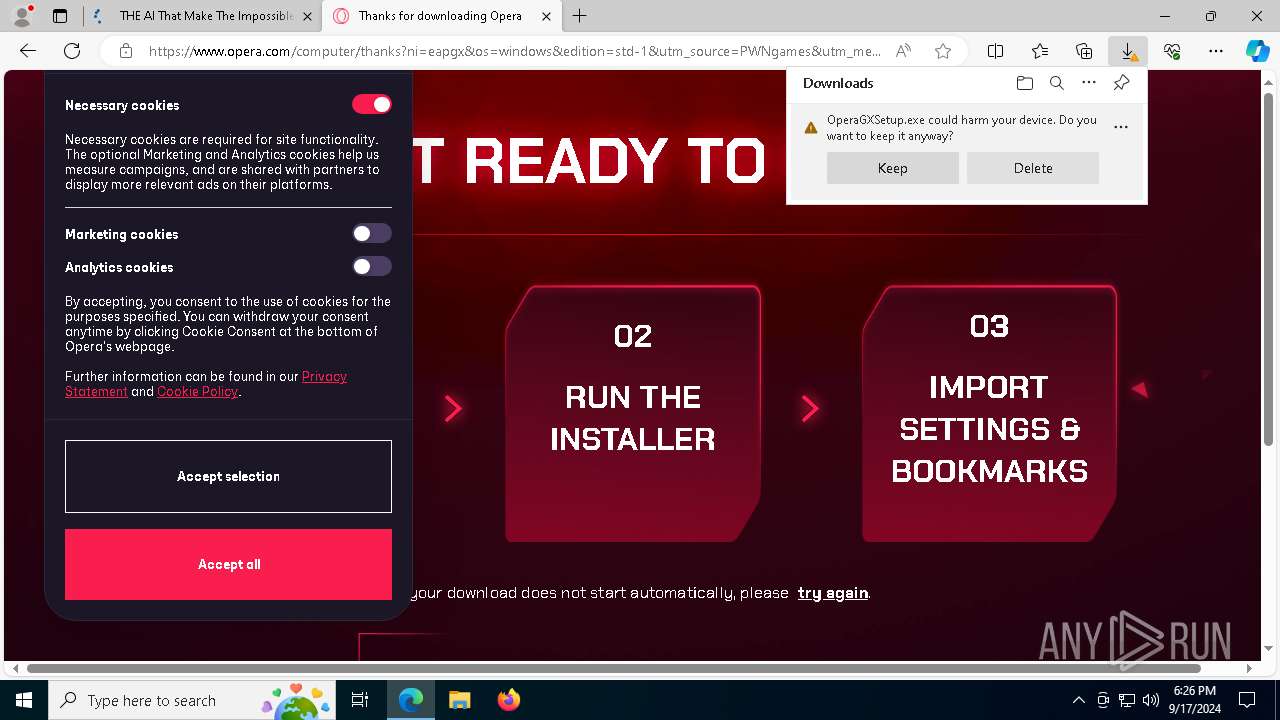Open Edge Settings and more menu
The width and height of the screenshot is (1280, 720).
click(x=1216, y=51)
